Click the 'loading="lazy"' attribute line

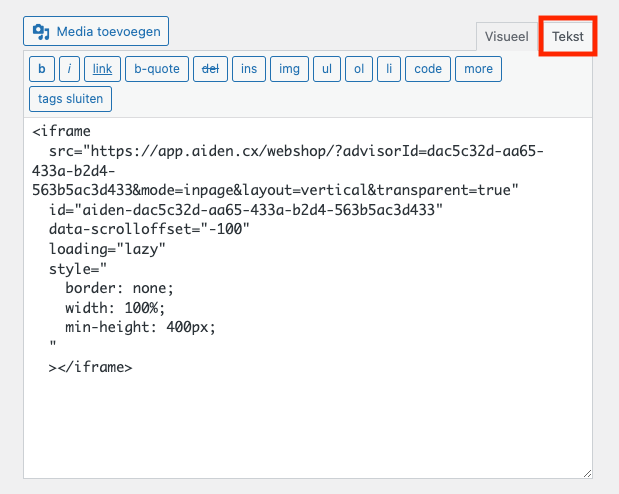tap(107, 250)
